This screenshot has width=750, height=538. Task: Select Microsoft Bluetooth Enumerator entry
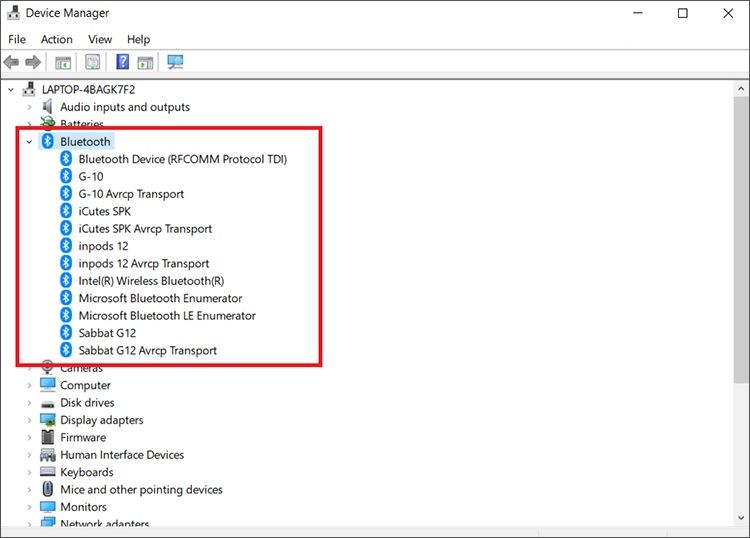tap(160, 298)
